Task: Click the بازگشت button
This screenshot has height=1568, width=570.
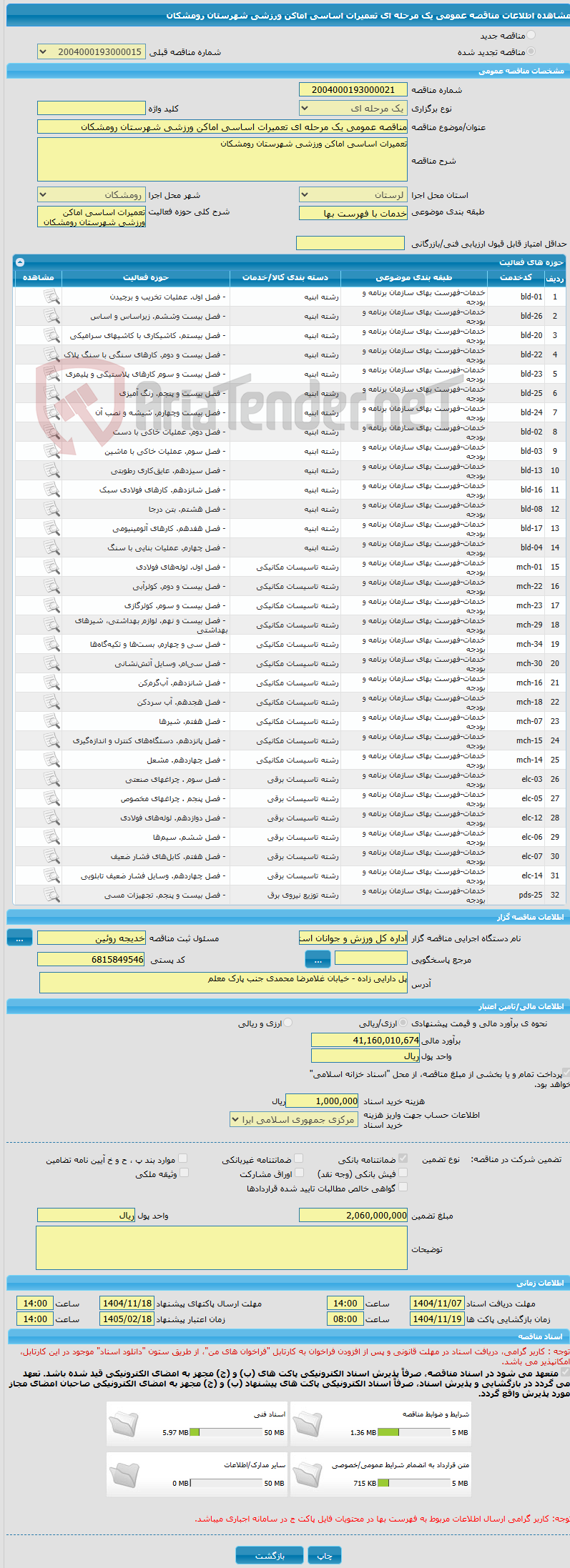Action: click(x=270, y=1556)
